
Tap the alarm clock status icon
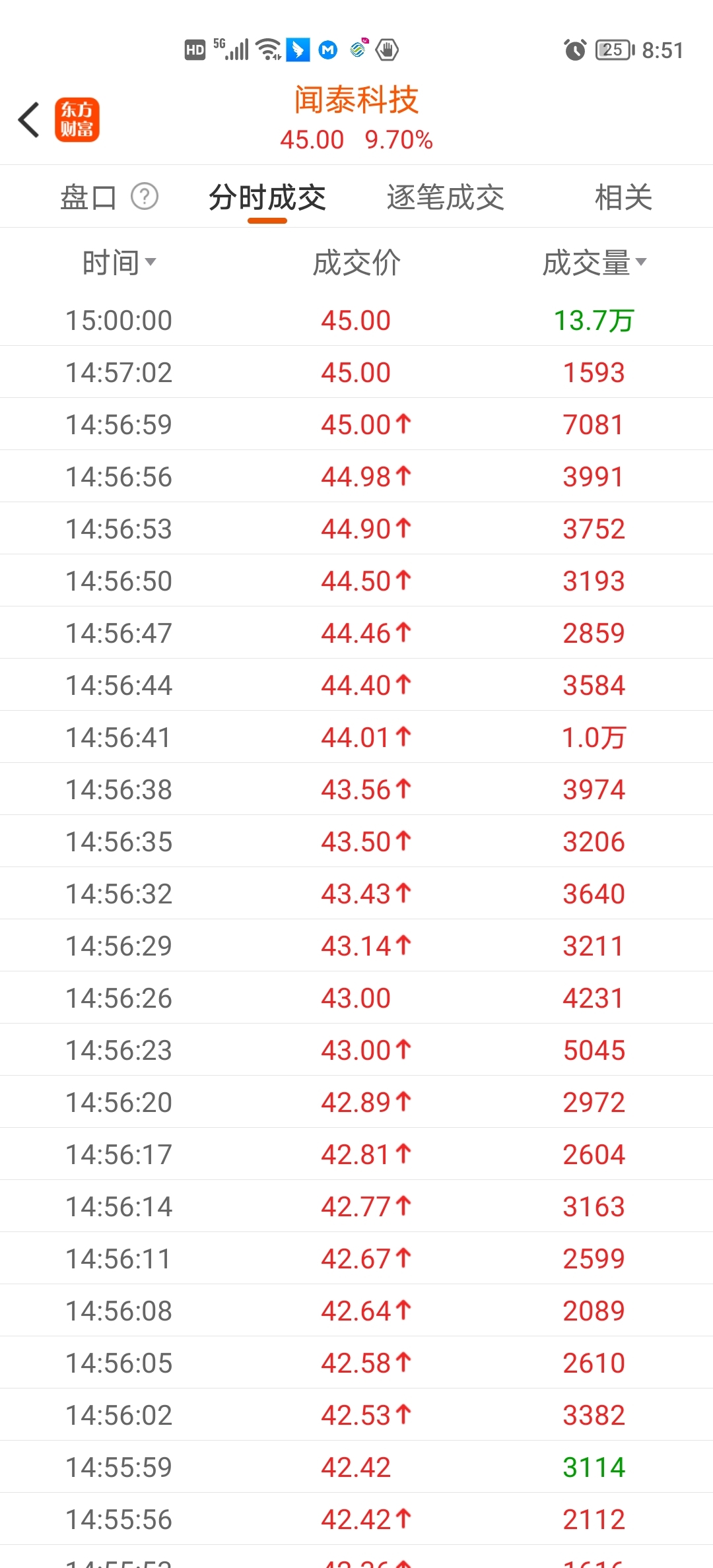pos(575,50)
